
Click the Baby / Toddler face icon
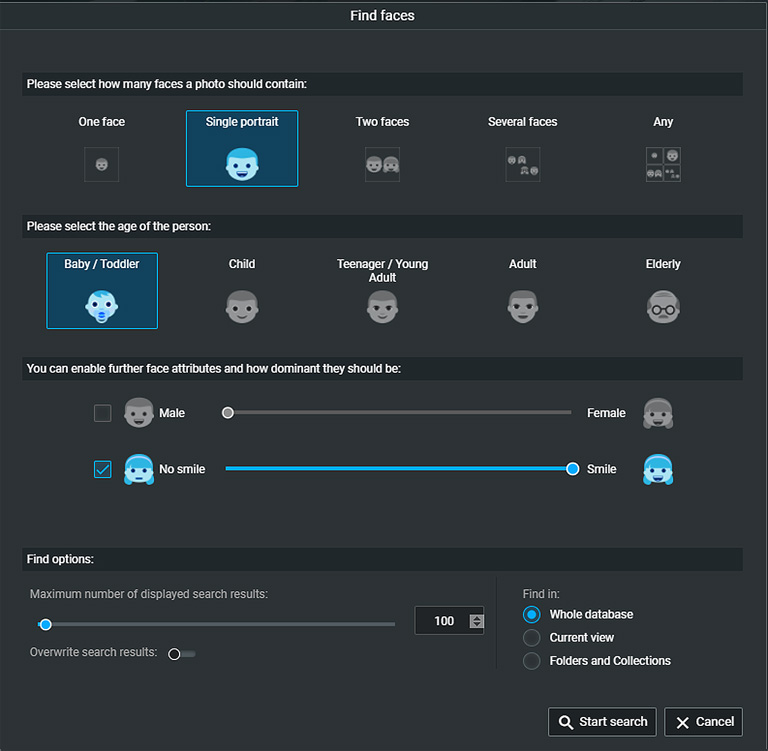[x=101, y=307]
